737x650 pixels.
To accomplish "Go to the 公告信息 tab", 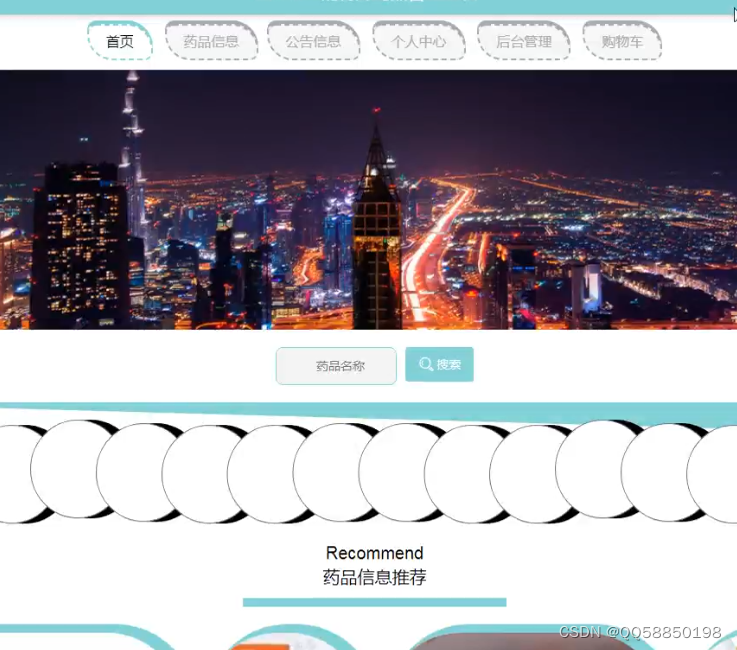I will pyautogui.click(x=314, y=41).
